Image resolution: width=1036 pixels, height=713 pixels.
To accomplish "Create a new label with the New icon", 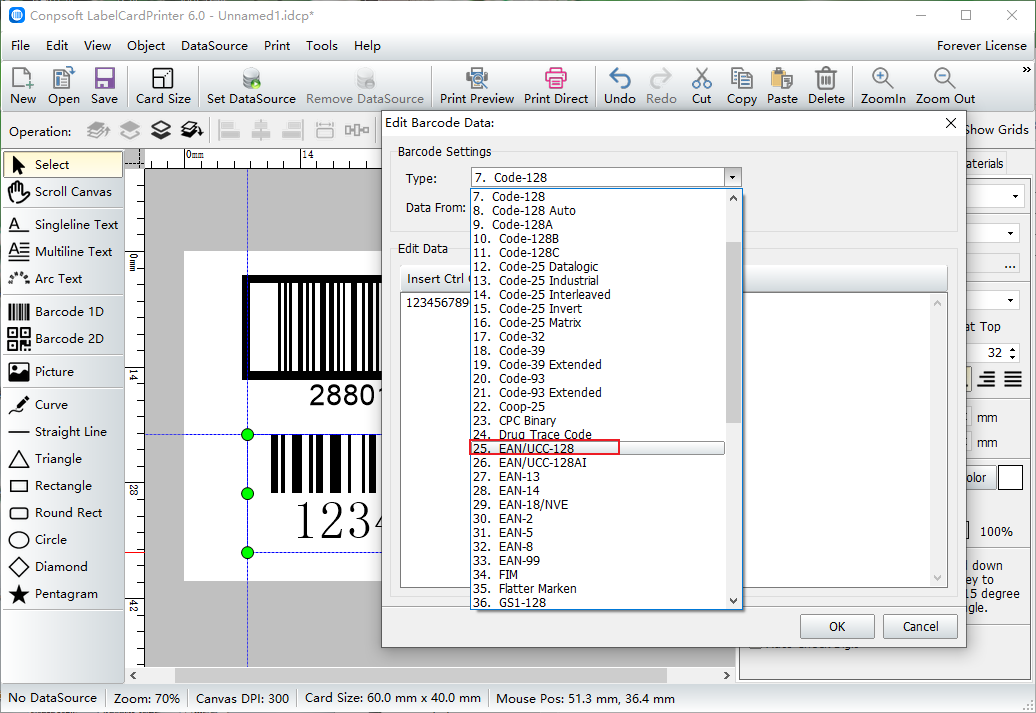I will [22, 86].
